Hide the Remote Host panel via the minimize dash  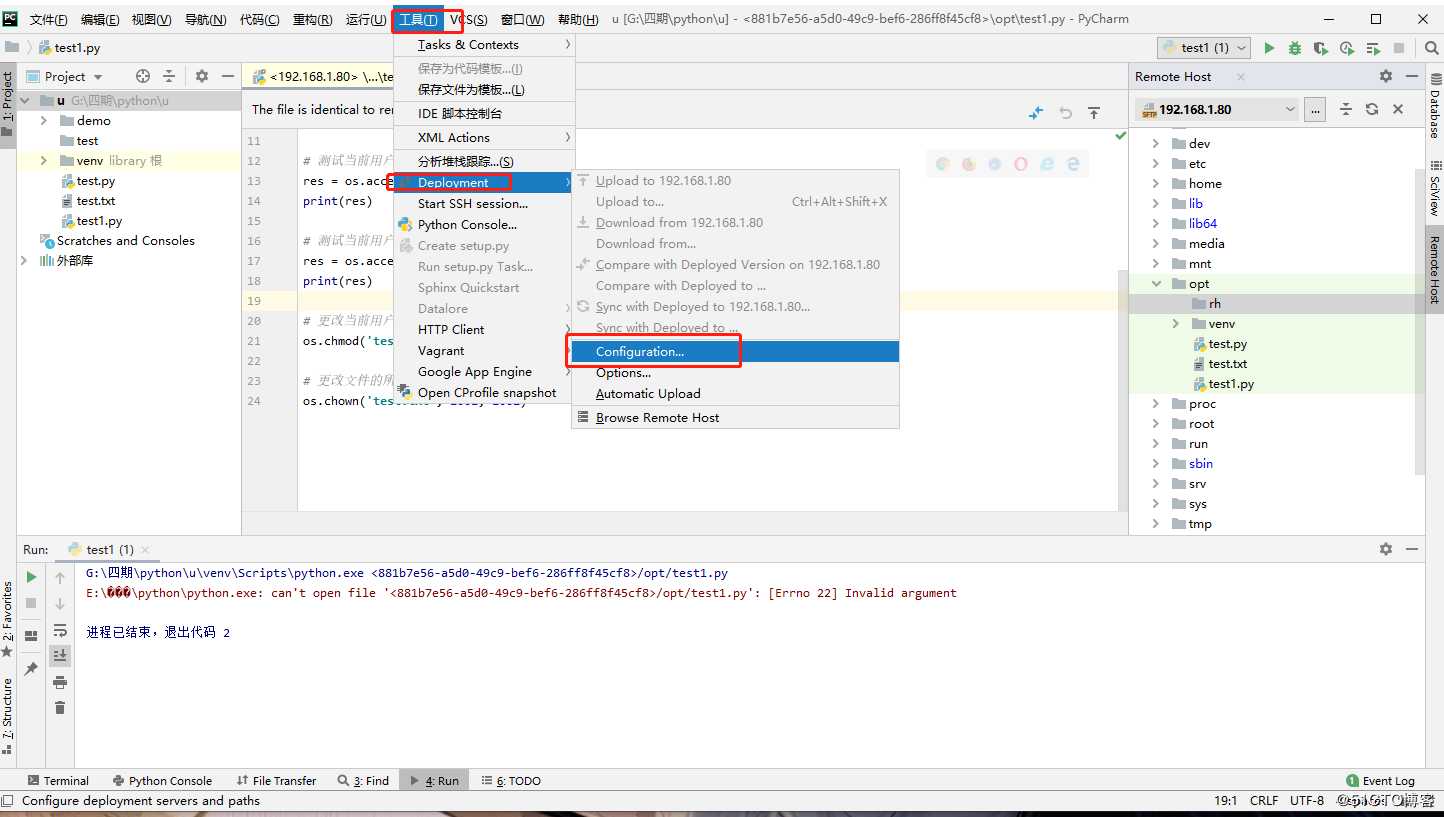point(1412,76)
